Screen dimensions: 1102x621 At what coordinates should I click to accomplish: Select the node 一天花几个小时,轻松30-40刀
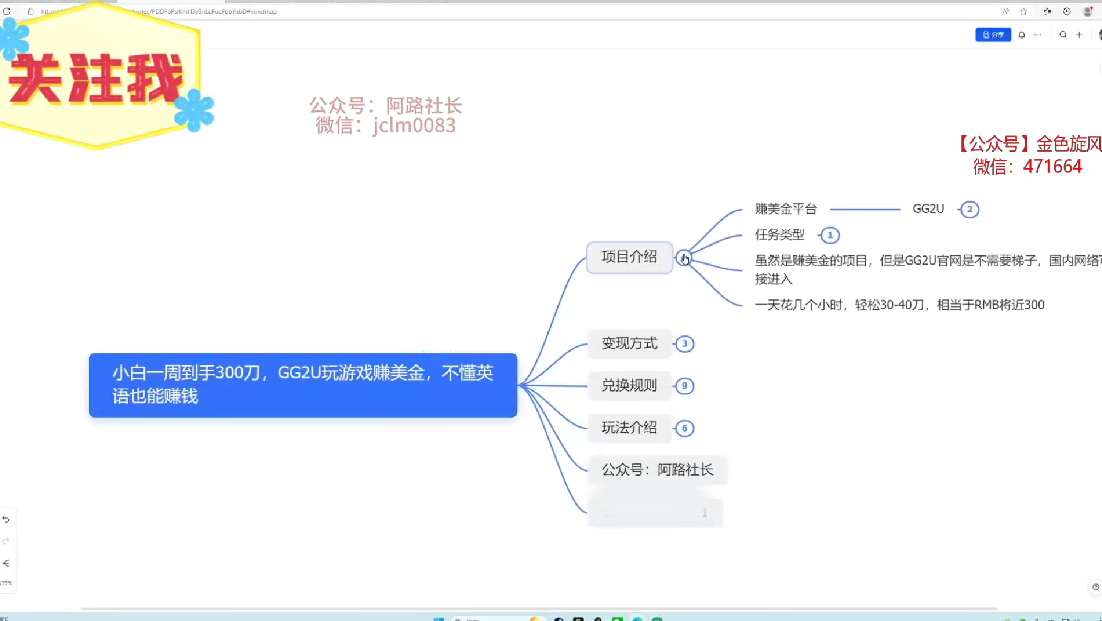pyautogui.click(x=900, y=305)
